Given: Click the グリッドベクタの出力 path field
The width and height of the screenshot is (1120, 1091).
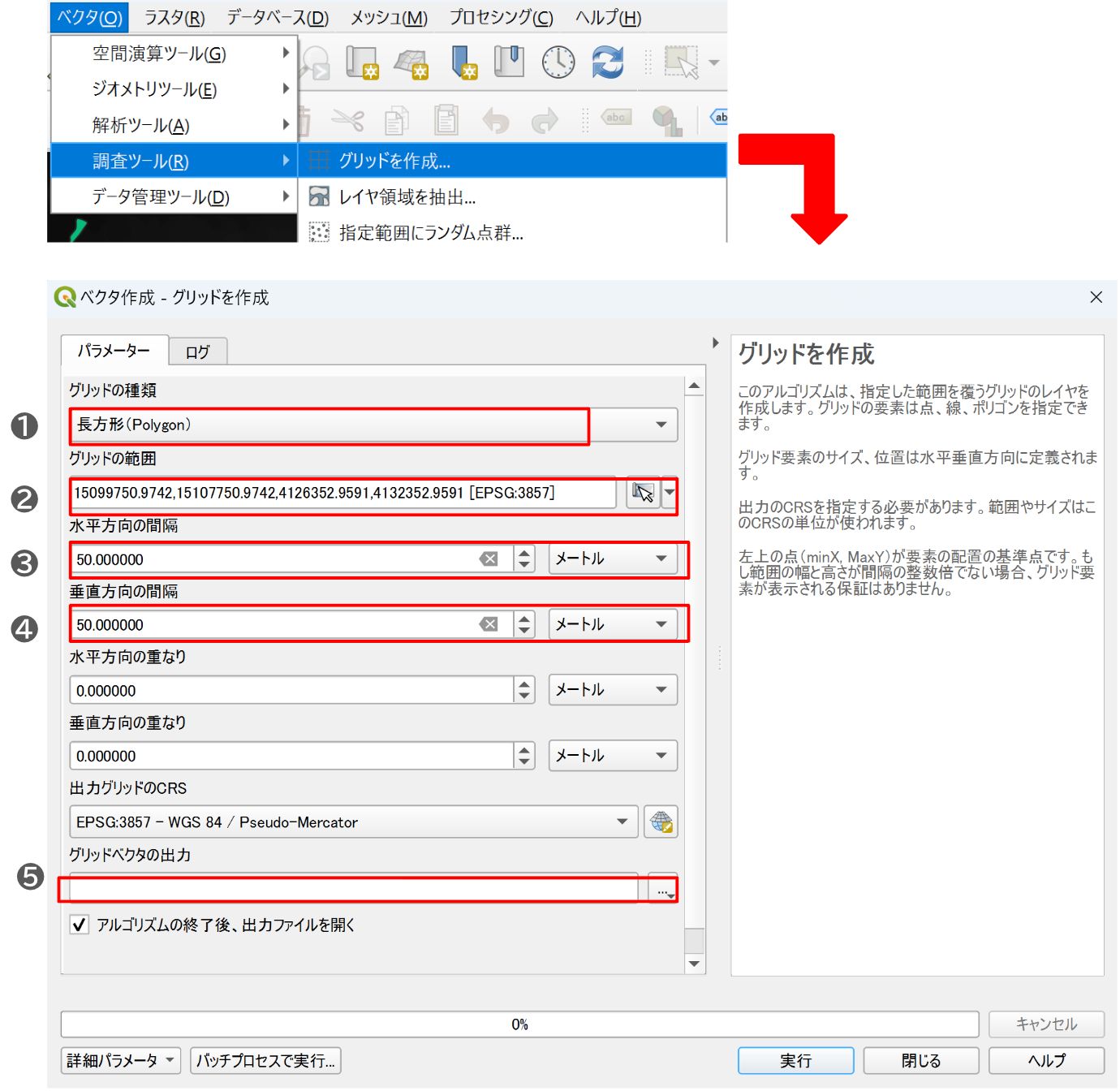Looking at the screenshot, I should click(x=354, y=890).
